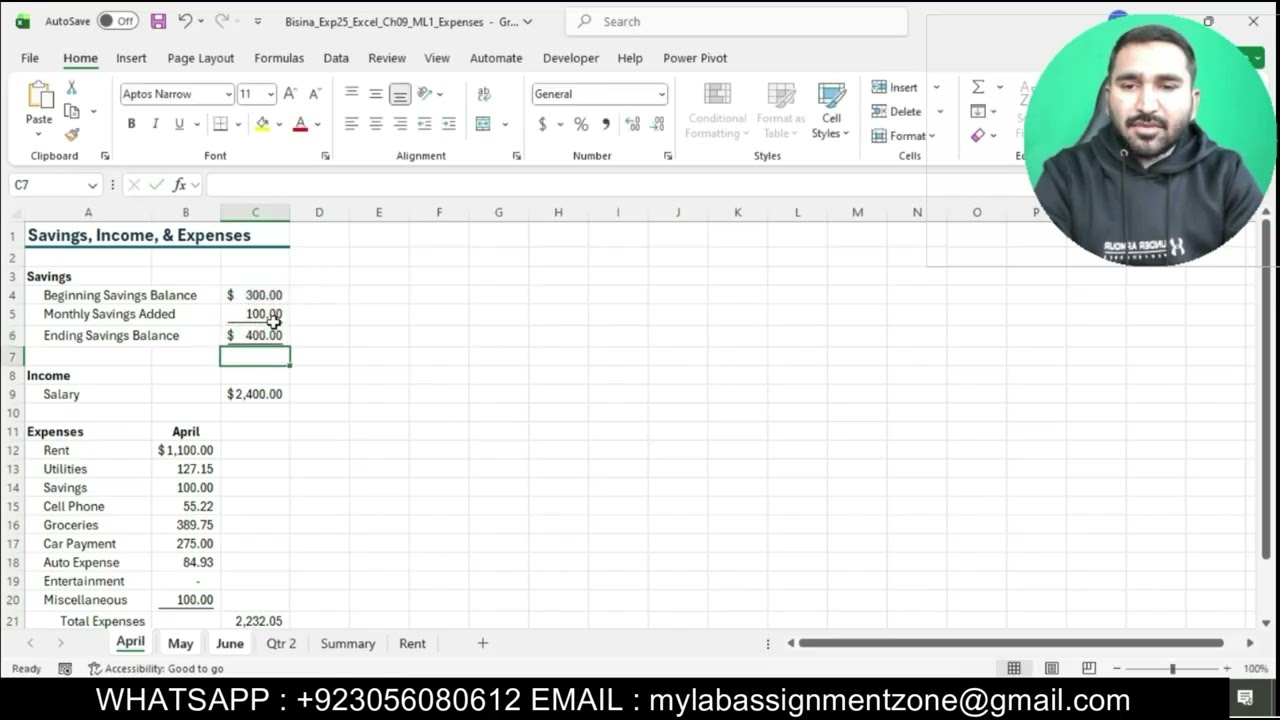Open the Page Layout ribbon tab
The height and width of the screenshot is (720, 1280).
pyautogui.click(x=200, y=58)
